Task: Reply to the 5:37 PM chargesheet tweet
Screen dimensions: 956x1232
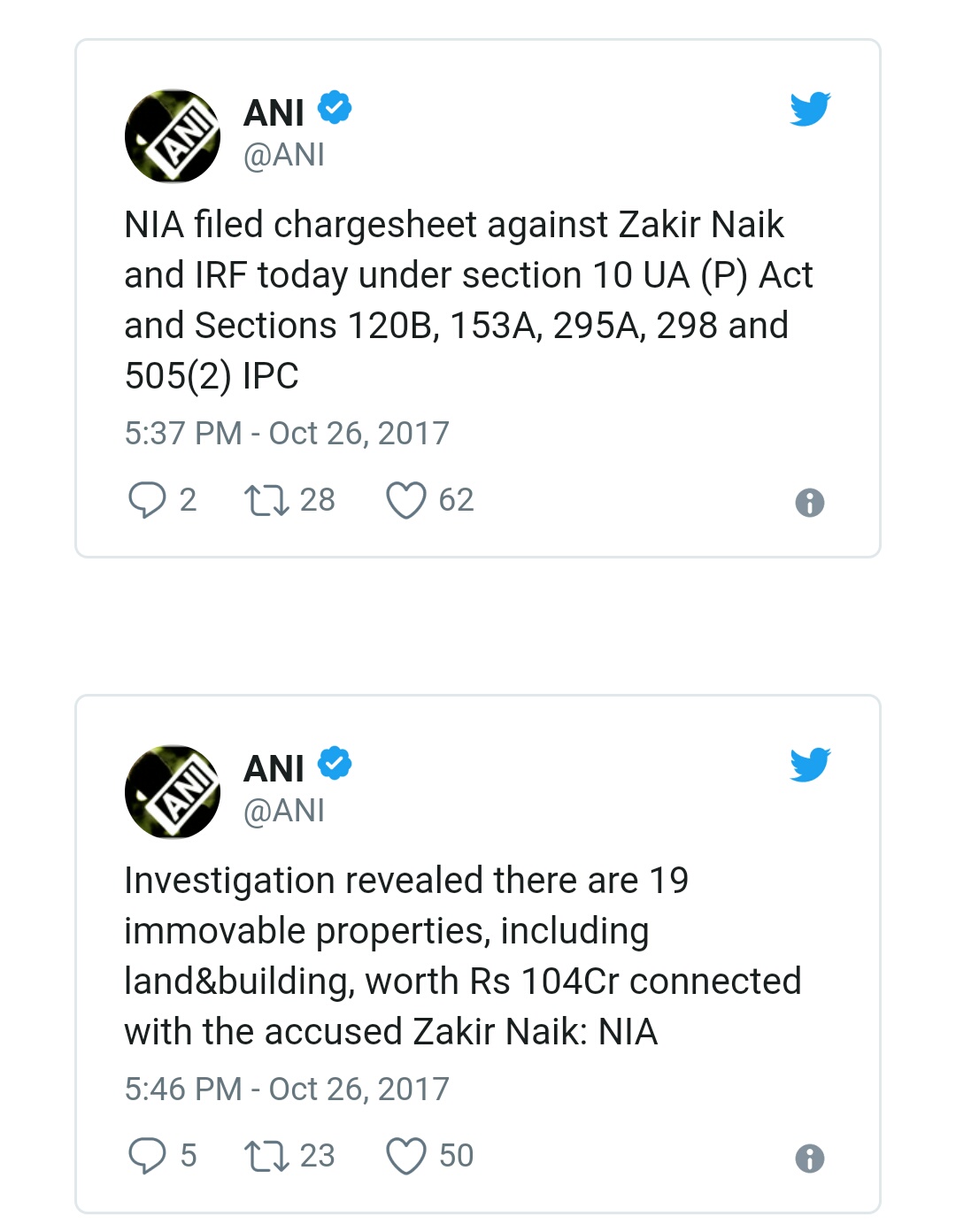Action: pyautogui.click(x=147, y=500)
